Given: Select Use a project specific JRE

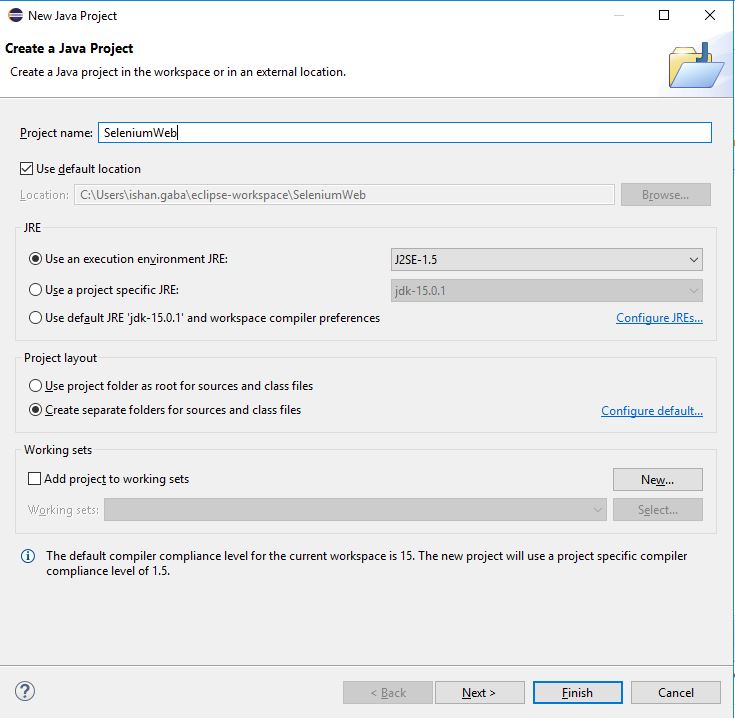Looking at the screenshot, I should coord(35,290).
